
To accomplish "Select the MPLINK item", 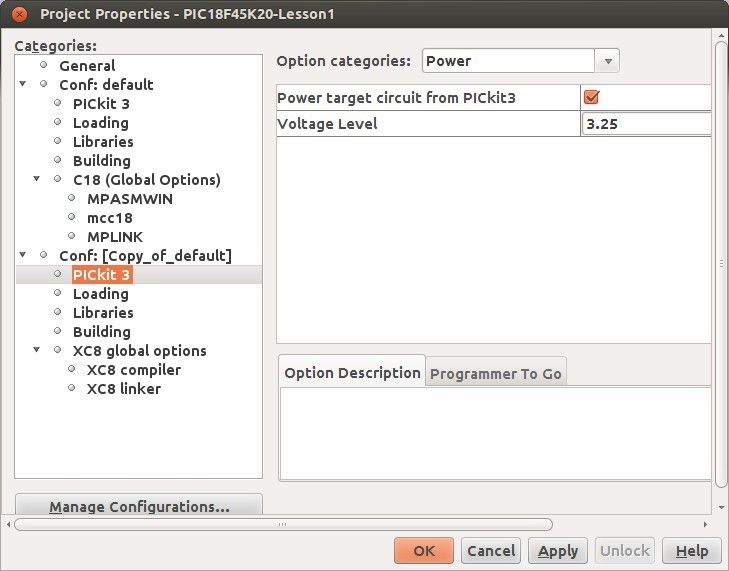I will pos(115,237).
